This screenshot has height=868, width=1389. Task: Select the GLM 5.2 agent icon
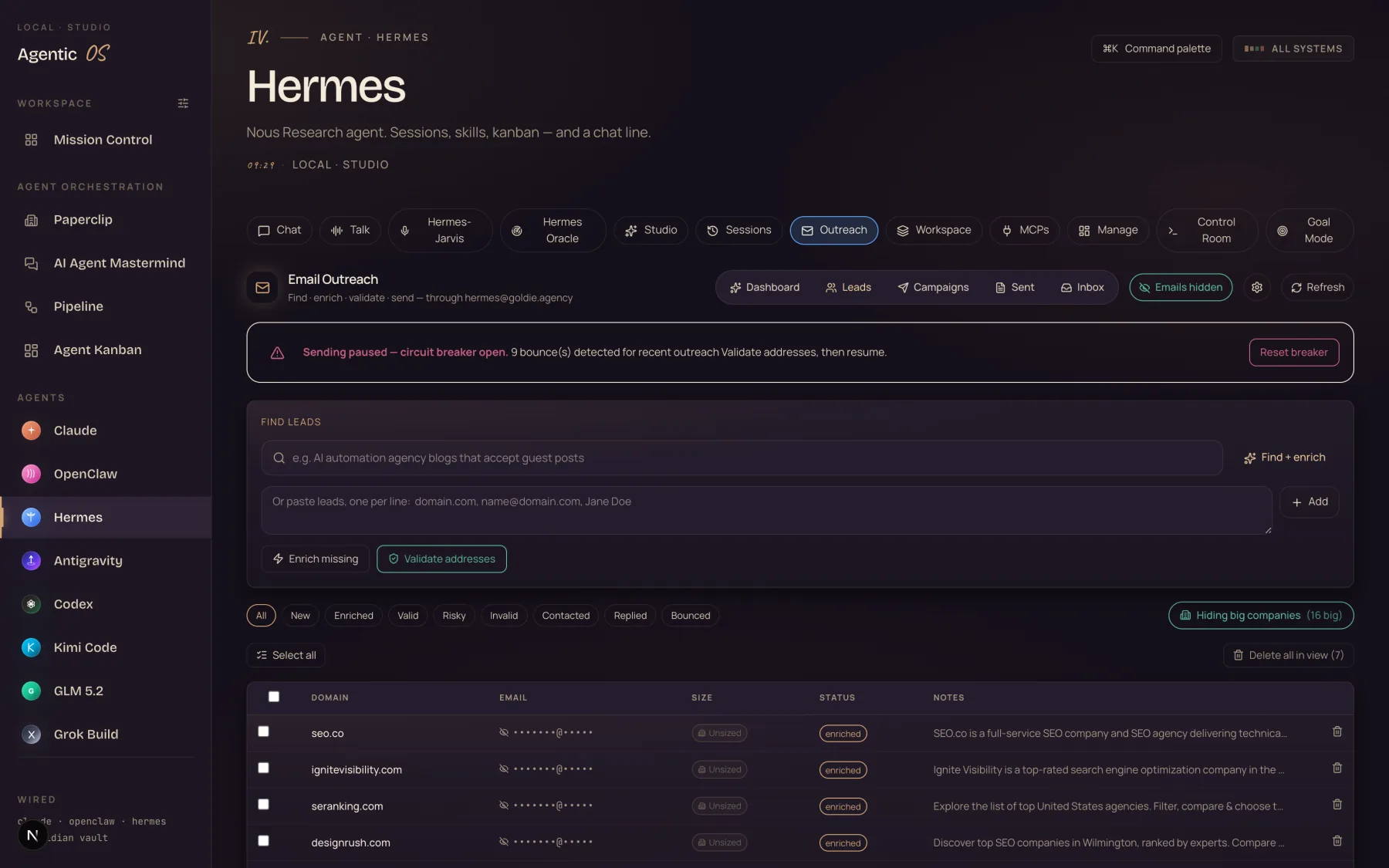[x=31, y=691]
